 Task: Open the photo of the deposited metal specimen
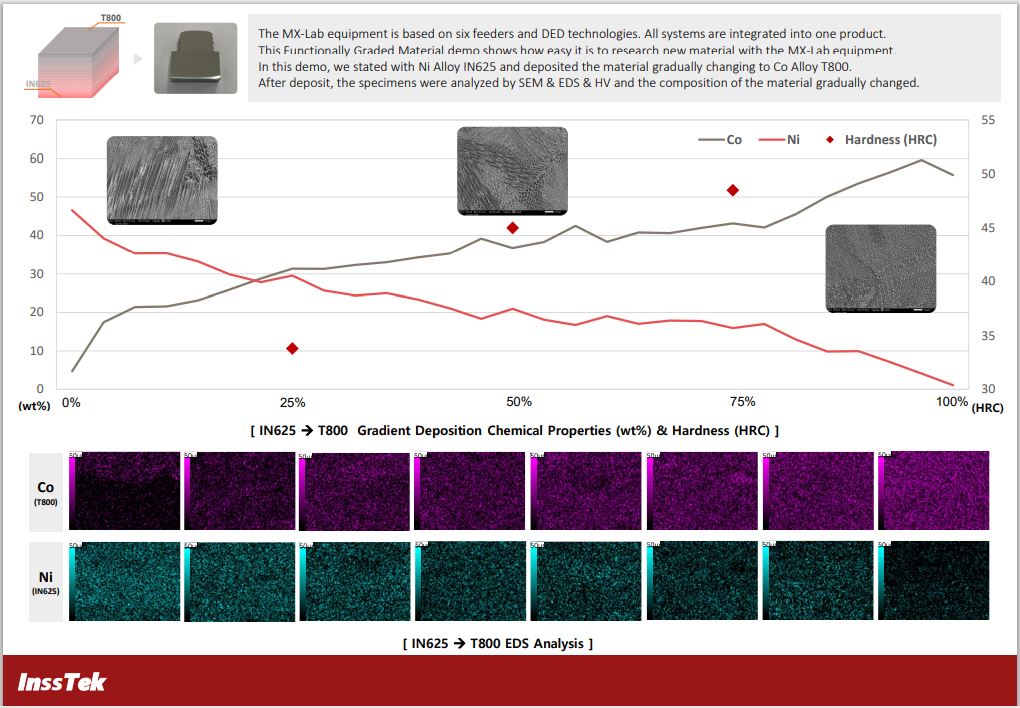coord(196,58)
